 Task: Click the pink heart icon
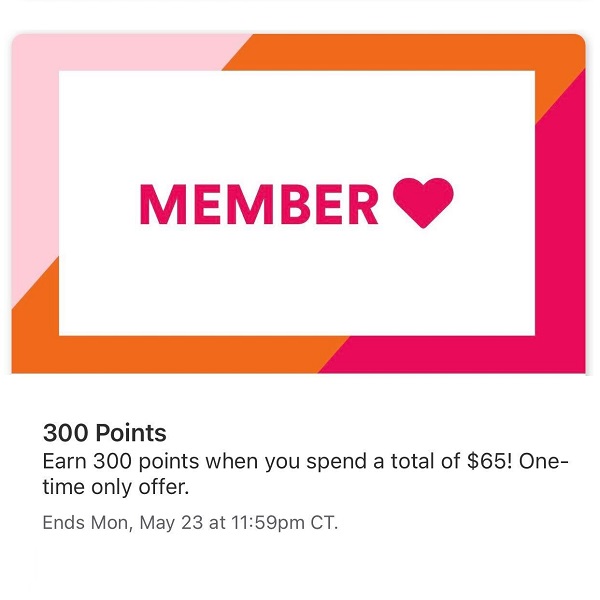(x=424, y=201)
